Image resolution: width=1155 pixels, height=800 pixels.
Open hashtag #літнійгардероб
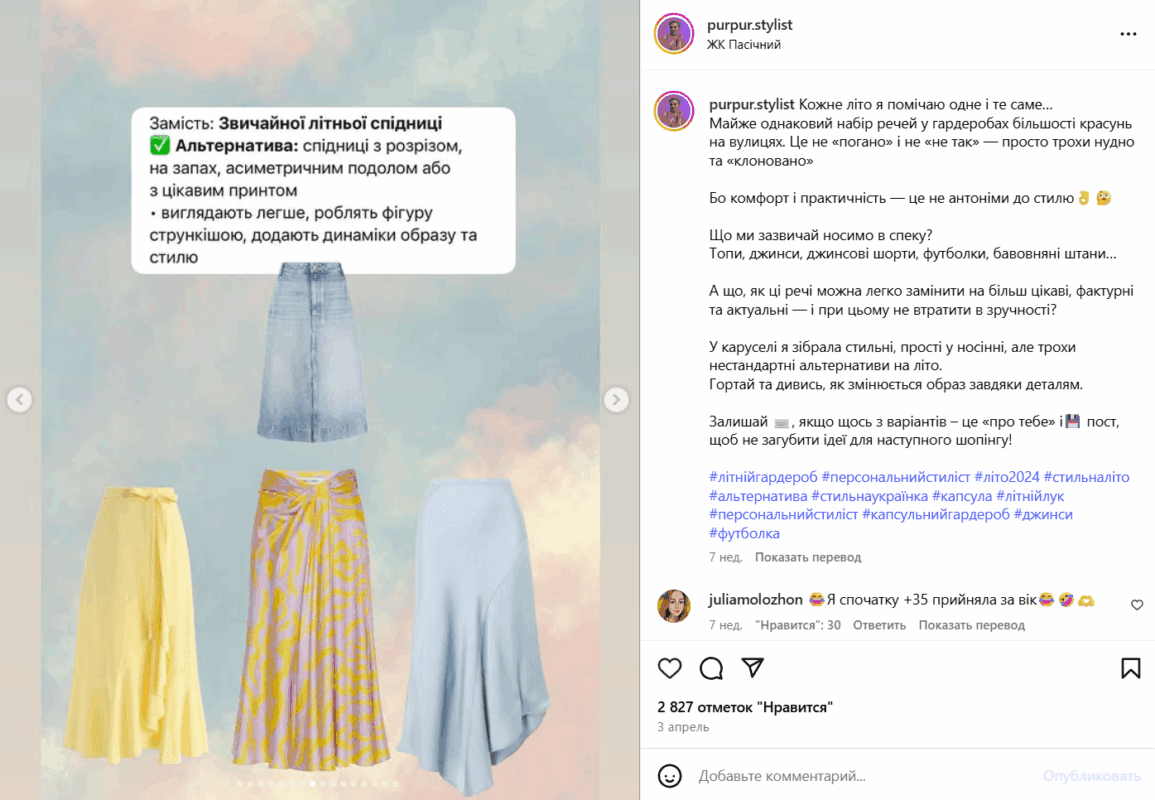762,477
